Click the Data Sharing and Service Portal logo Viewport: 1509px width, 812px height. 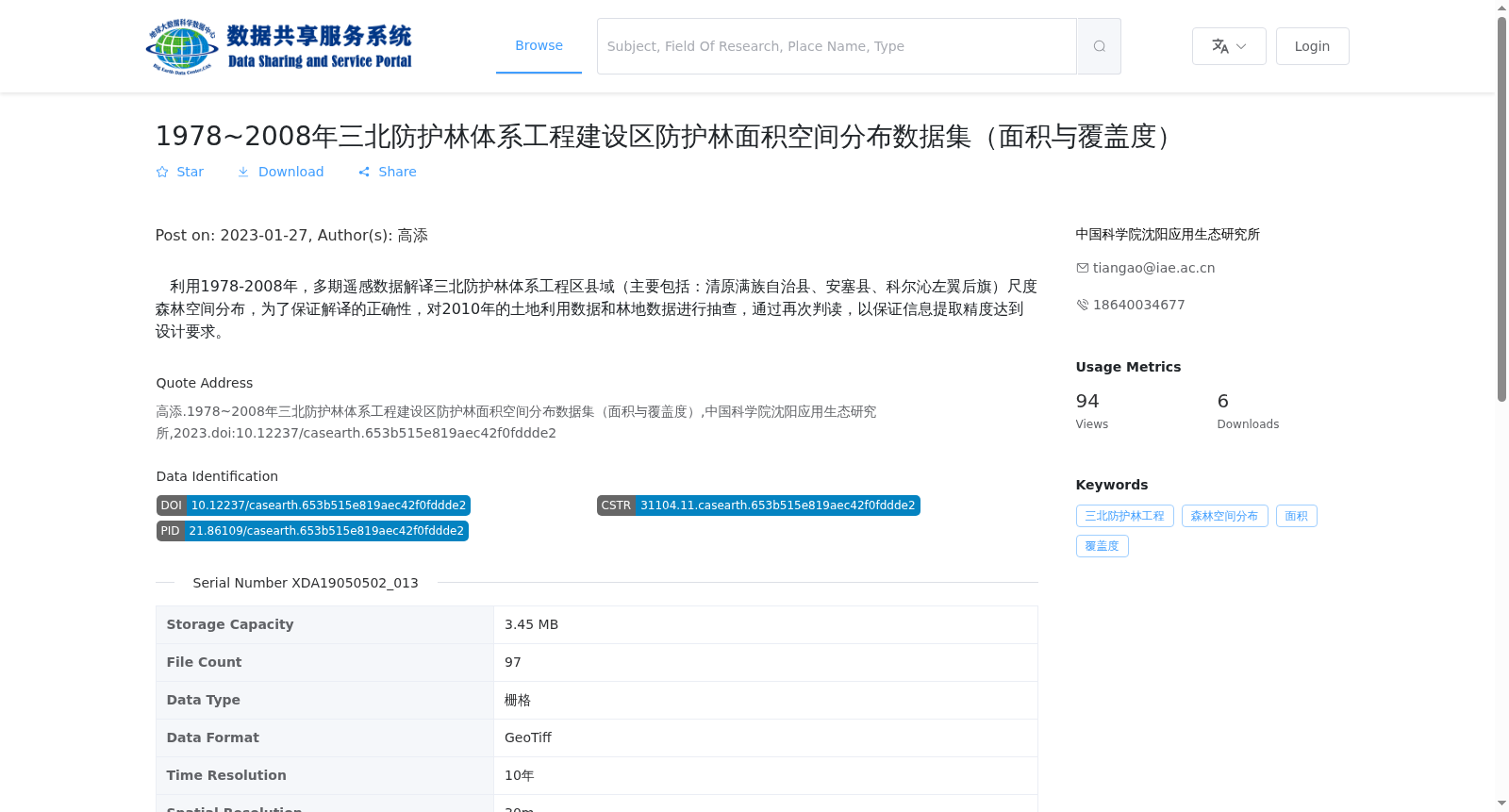pyautogui.click(x=279, y=46)
